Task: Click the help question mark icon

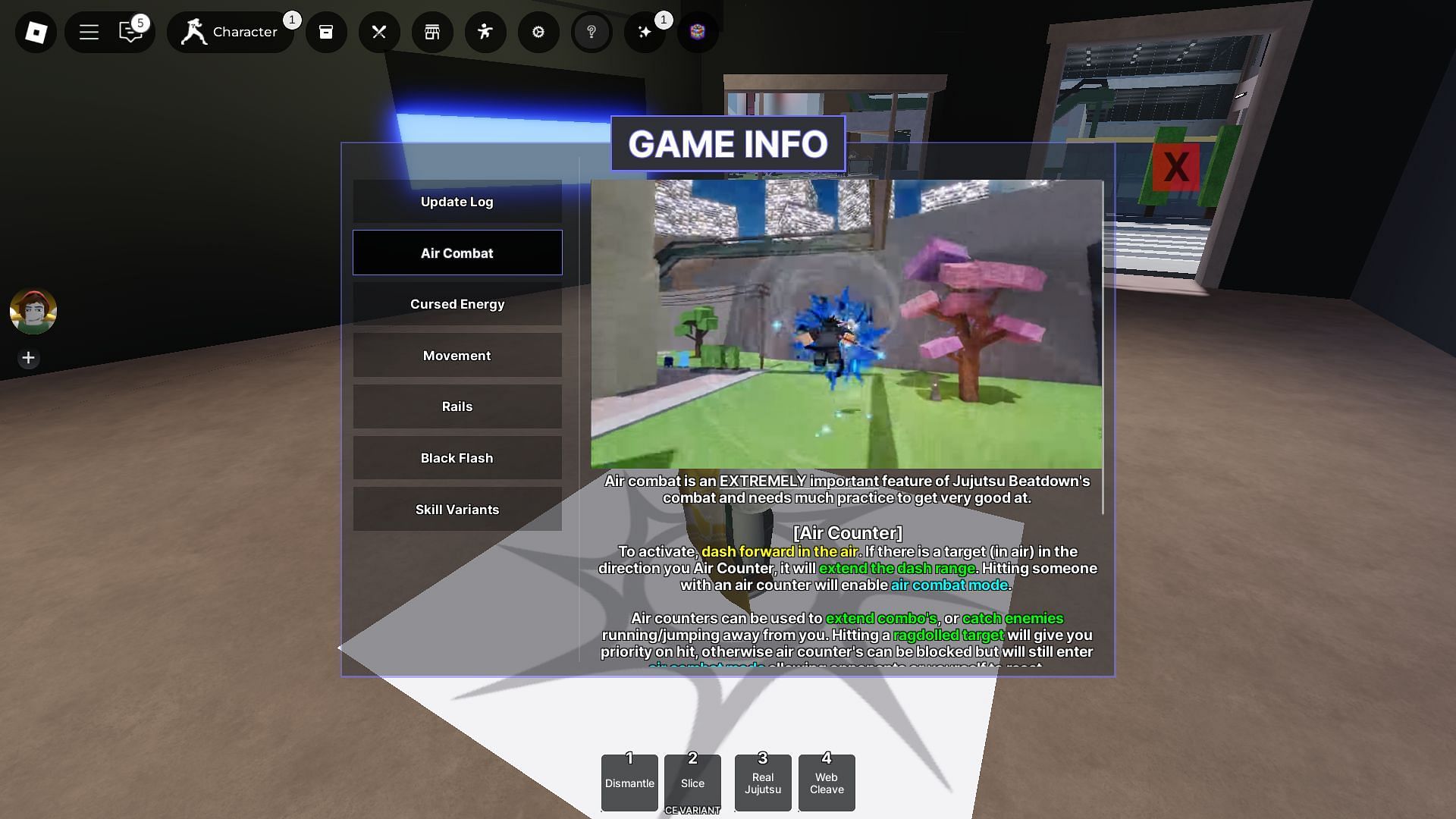Action: pos(591,32)
